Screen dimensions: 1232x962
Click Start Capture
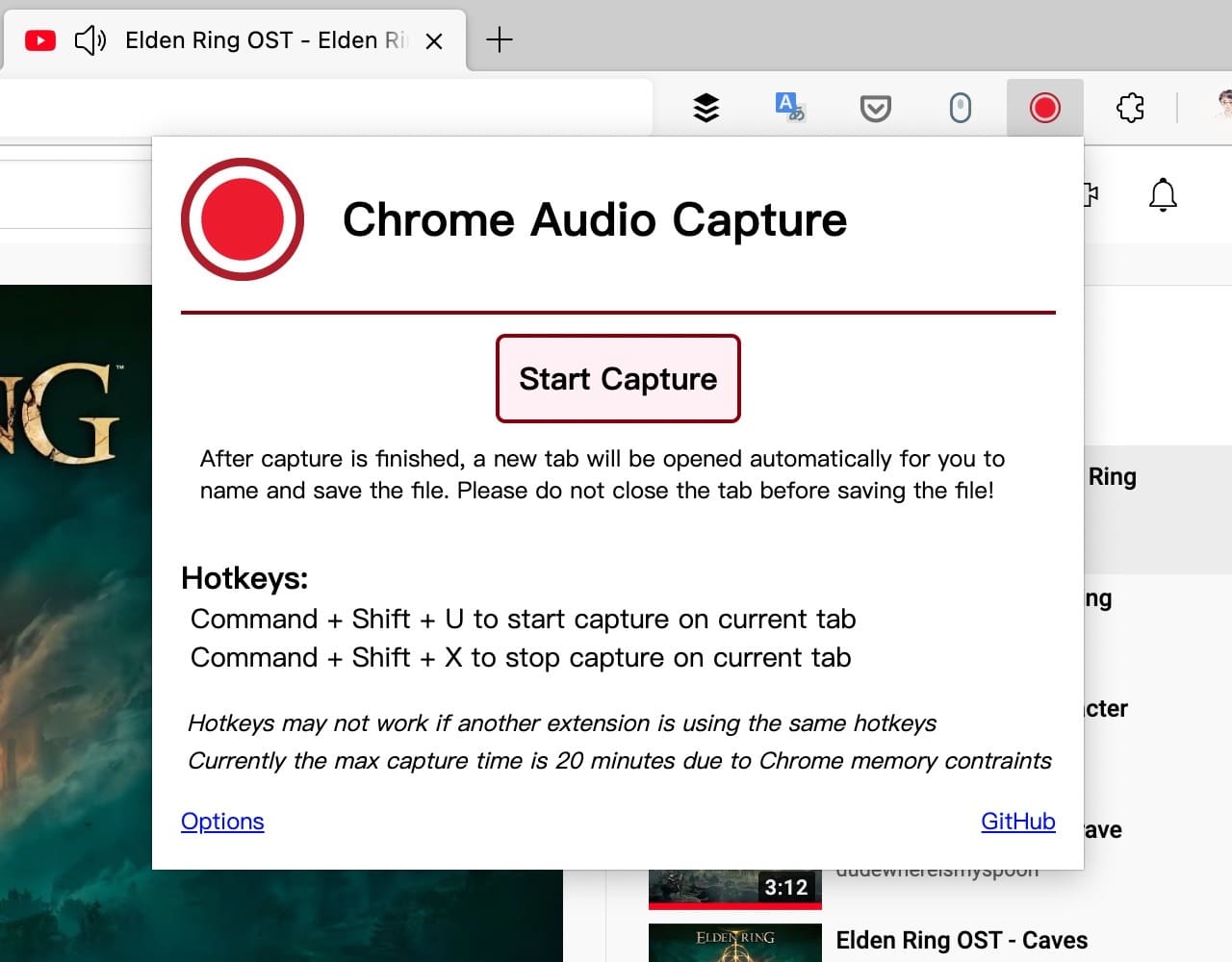[617, 378]
